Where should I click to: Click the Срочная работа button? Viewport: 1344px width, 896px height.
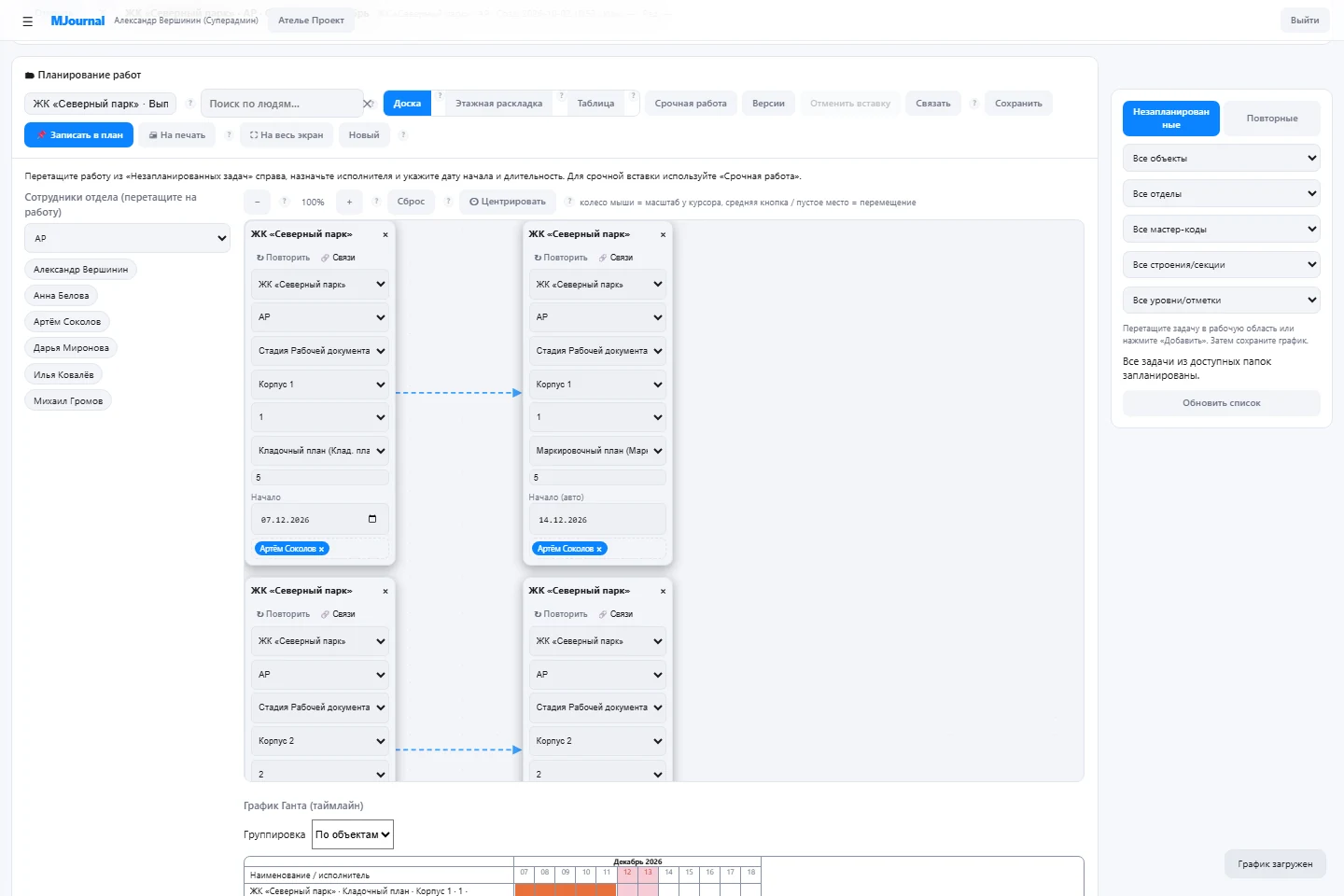(x=691, y=104)
